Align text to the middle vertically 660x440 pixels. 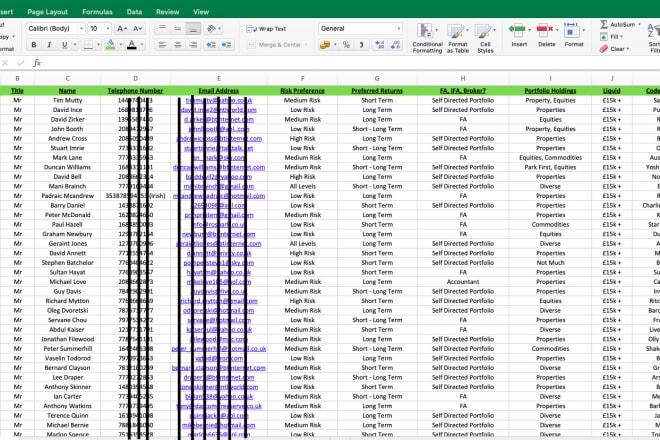[178, 29]
